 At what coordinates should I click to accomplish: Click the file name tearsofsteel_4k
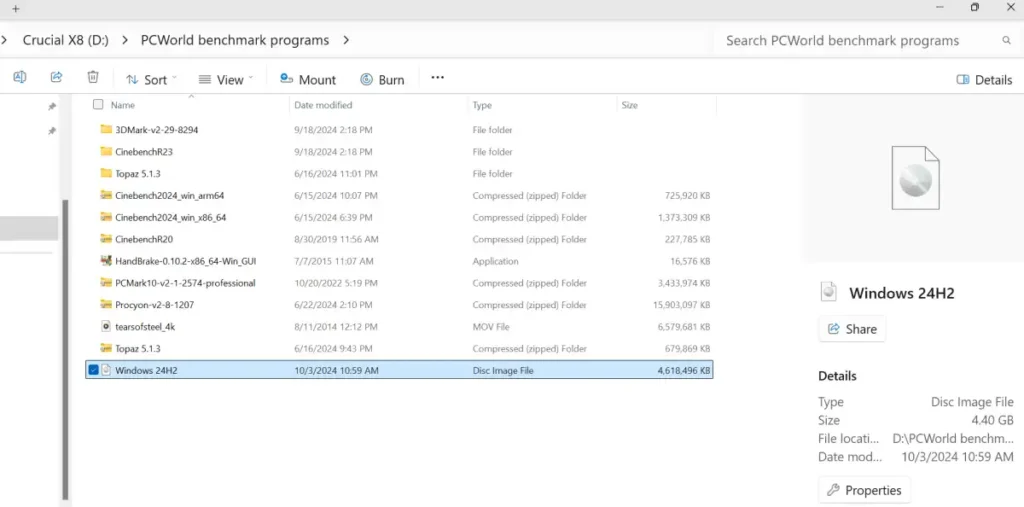145,327
